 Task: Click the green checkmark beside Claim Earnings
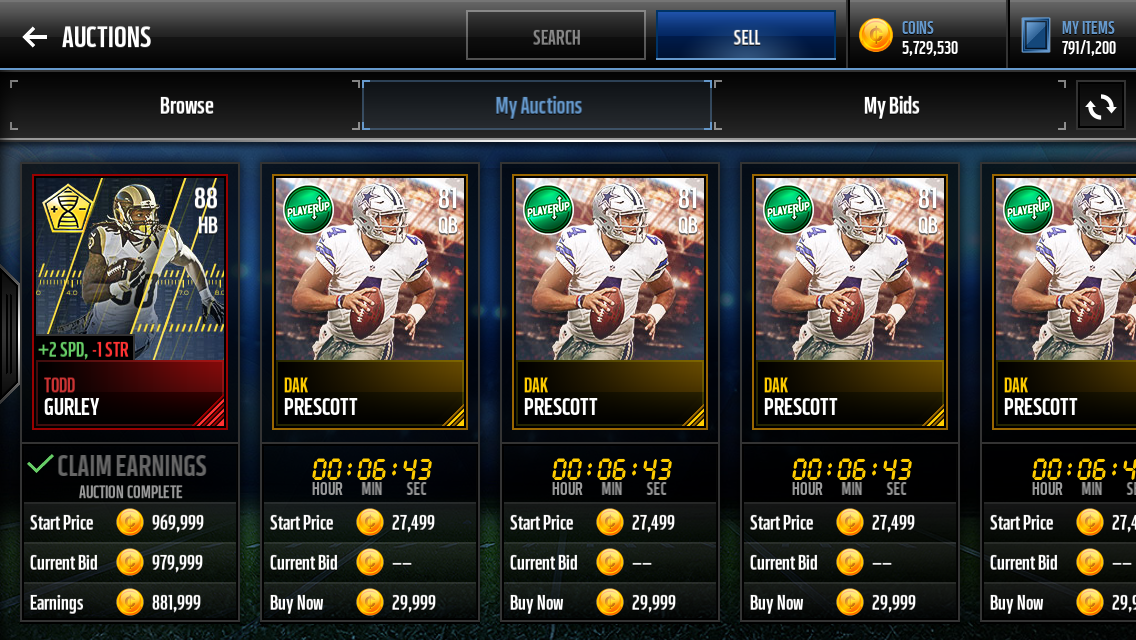click(40, 463)
